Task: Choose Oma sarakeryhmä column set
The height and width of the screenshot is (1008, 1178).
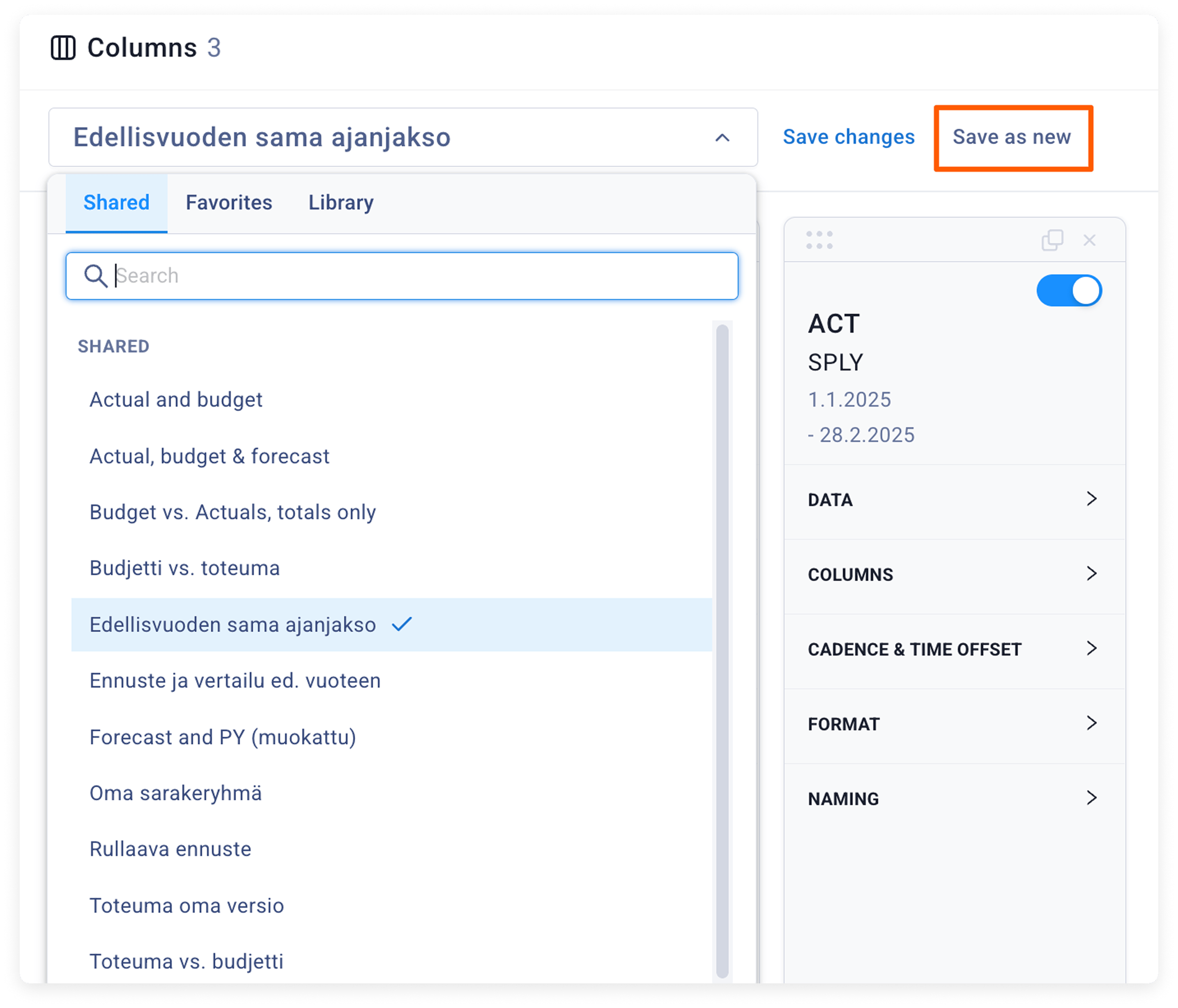Action: (392, 793)
